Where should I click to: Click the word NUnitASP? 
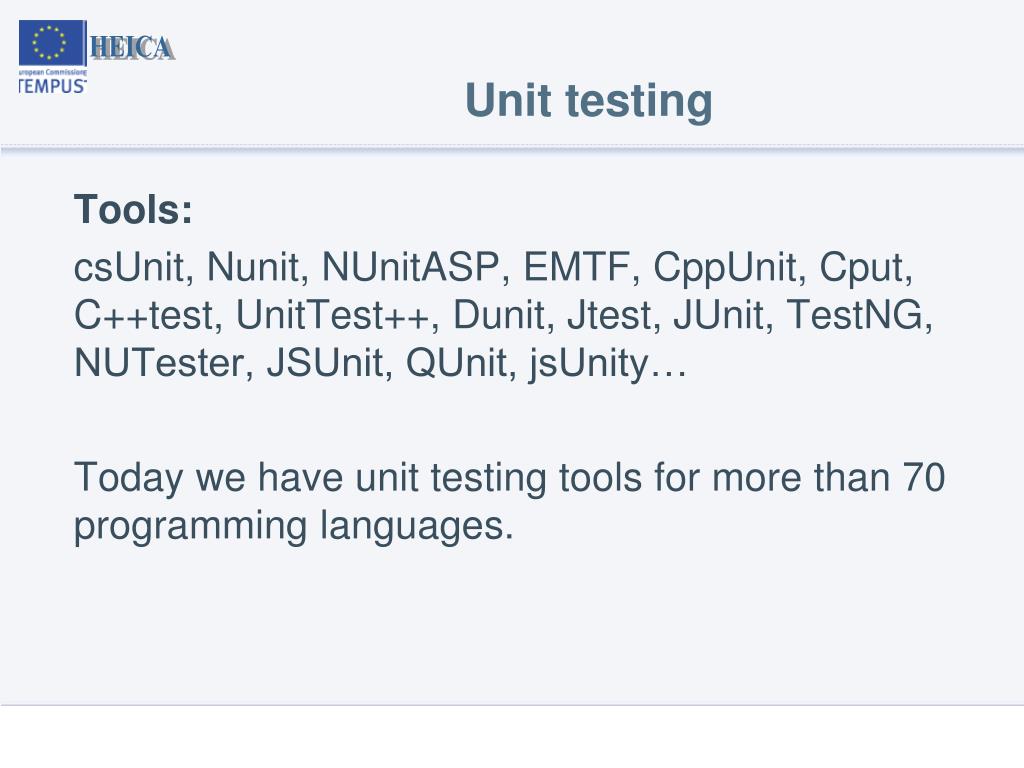(x=409, y=266)
